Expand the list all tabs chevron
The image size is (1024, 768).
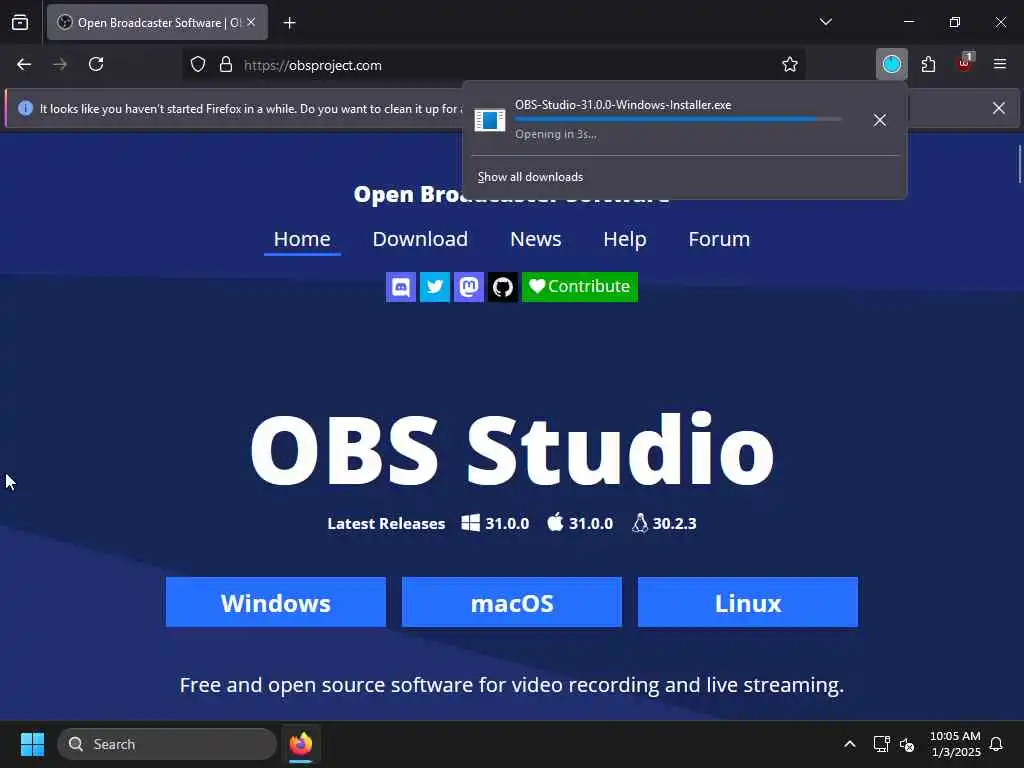pyautogui.click(x=825, y=22)
